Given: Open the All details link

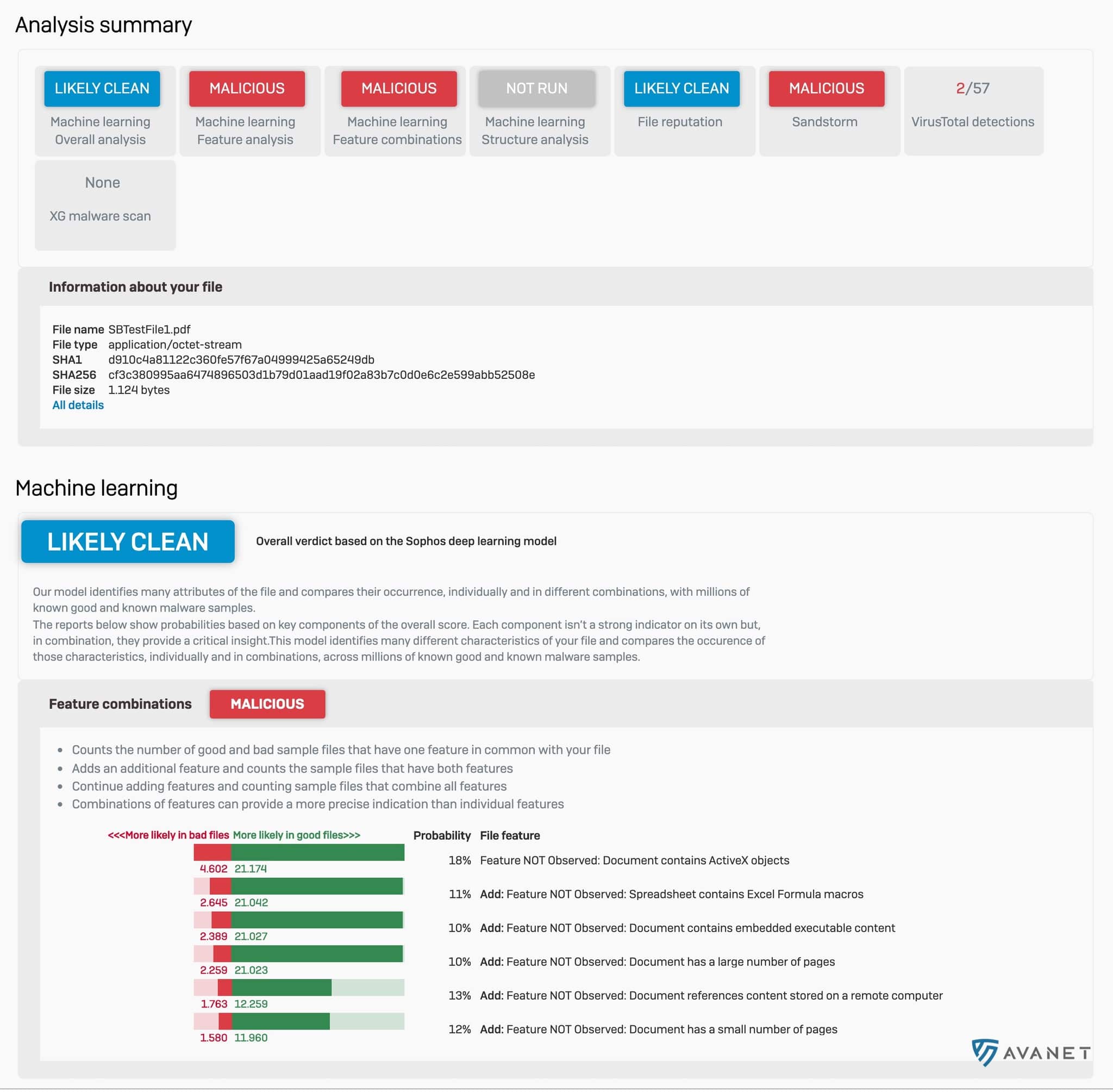Looking at the screenshot, I should click(x=78, y=405).
